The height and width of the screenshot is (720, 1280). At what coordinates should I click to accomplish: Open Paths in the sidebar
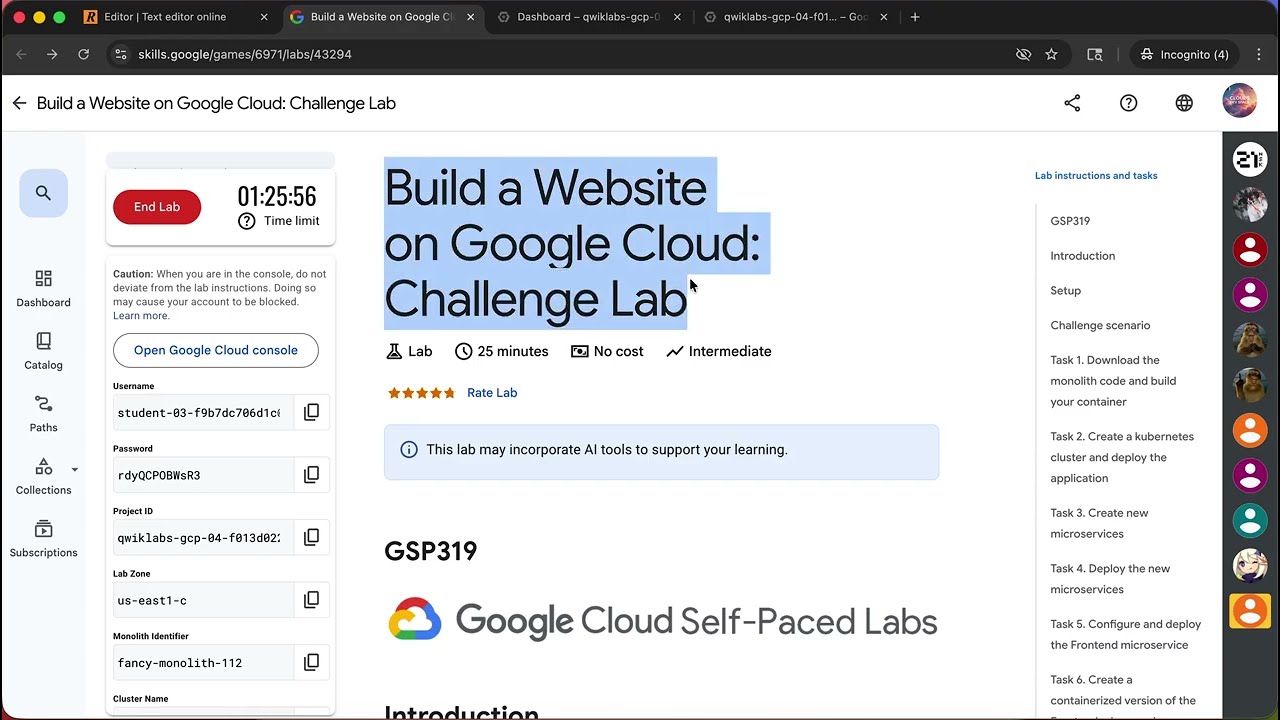[x=43, y=414]
